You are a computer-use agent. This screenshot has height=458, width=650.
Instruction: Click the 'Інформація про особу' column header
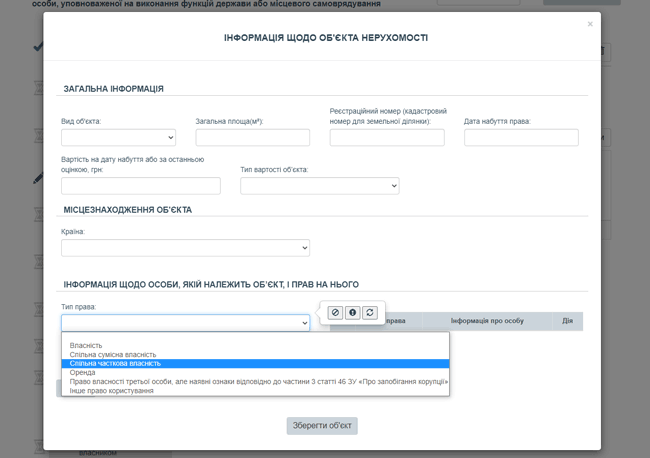point(487,321)
